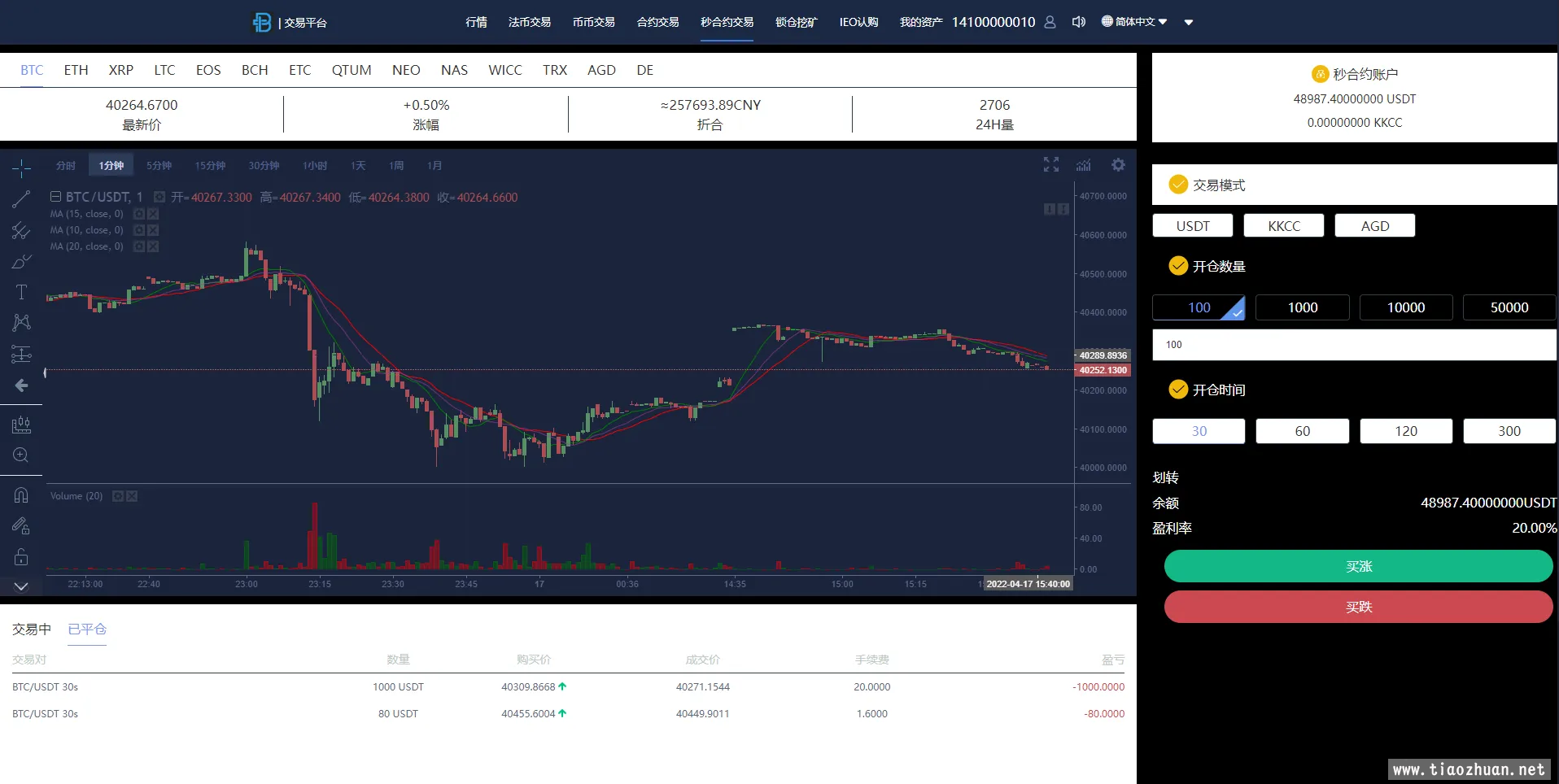Collapse BTC/USDT legend minus box
This screenshot has height=784, width=1559.
point(55,197)
